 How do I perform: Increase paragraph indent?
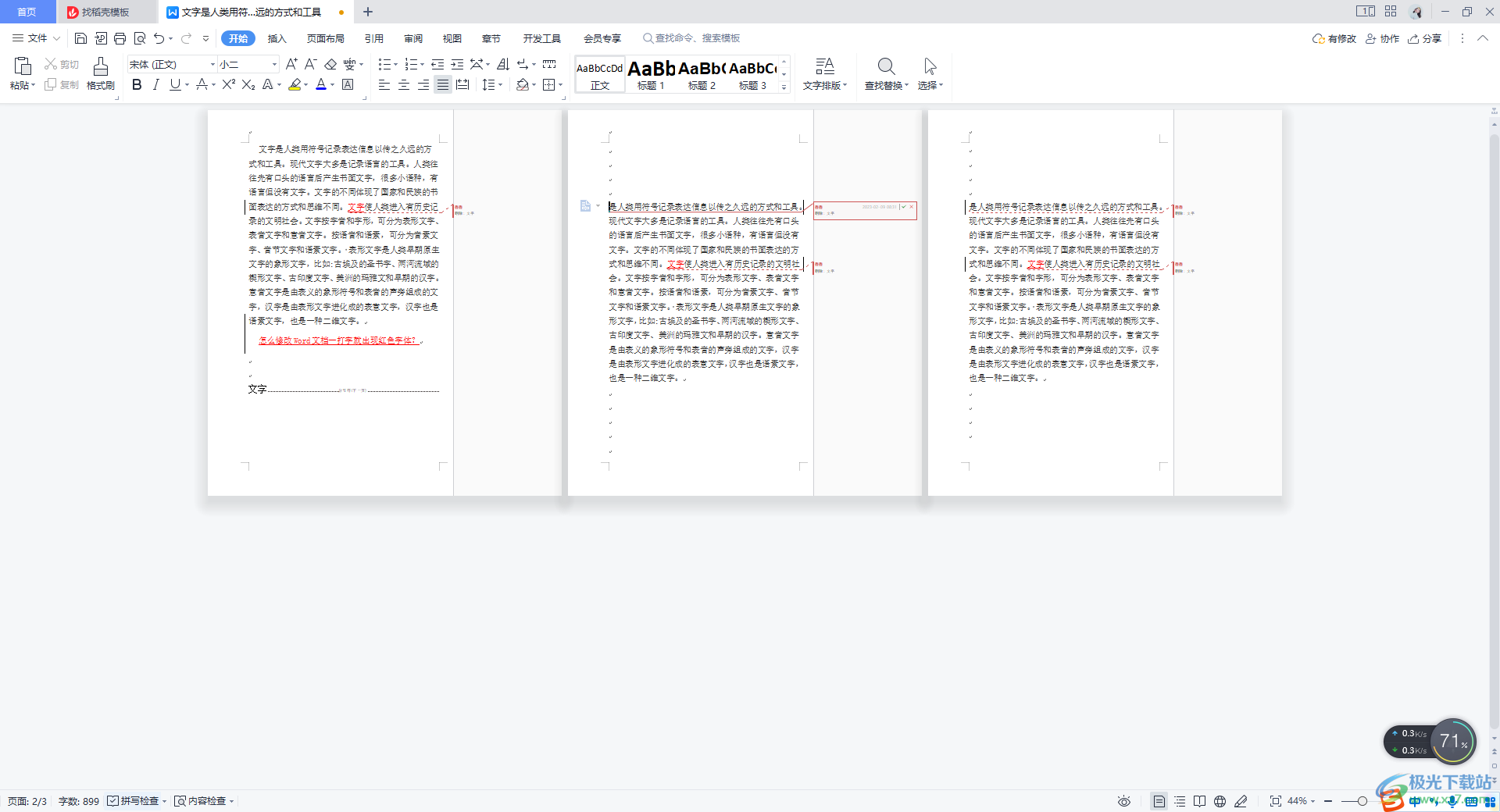point(457,64)
